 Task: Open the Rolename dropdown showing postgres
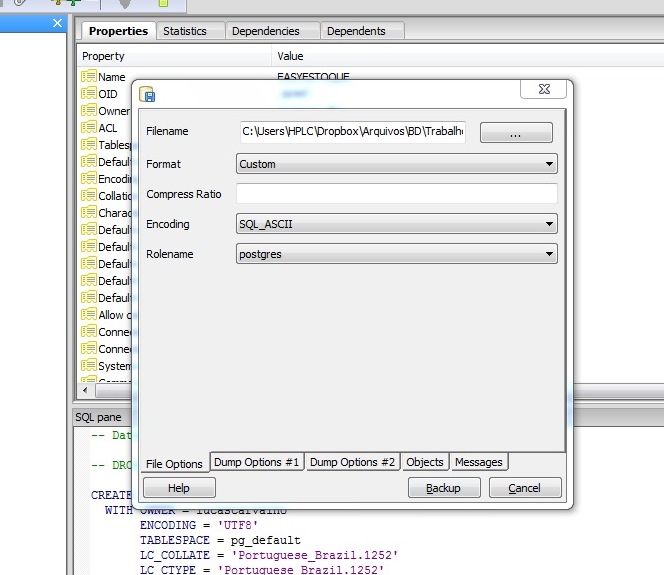(397, 254)
